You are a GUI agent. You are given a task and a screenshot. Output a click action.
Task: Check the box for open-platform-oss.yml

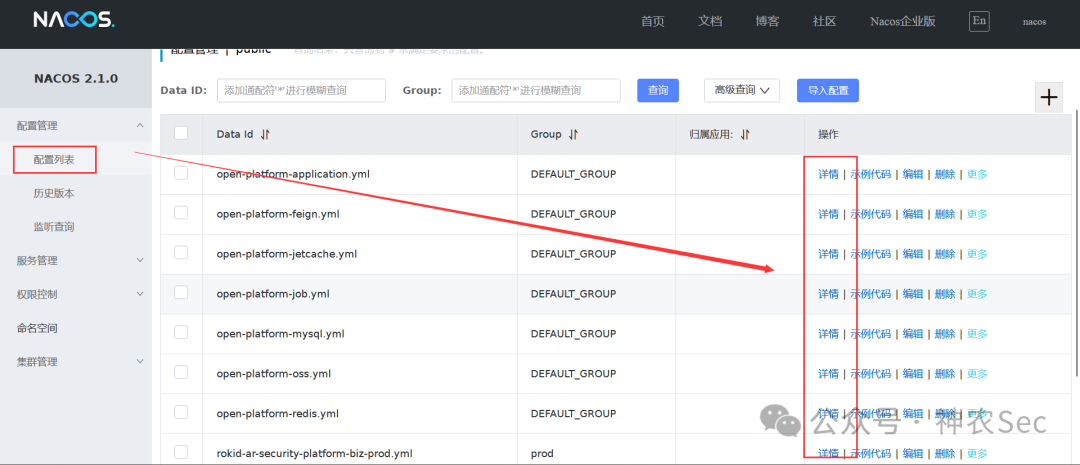point(181,372)
